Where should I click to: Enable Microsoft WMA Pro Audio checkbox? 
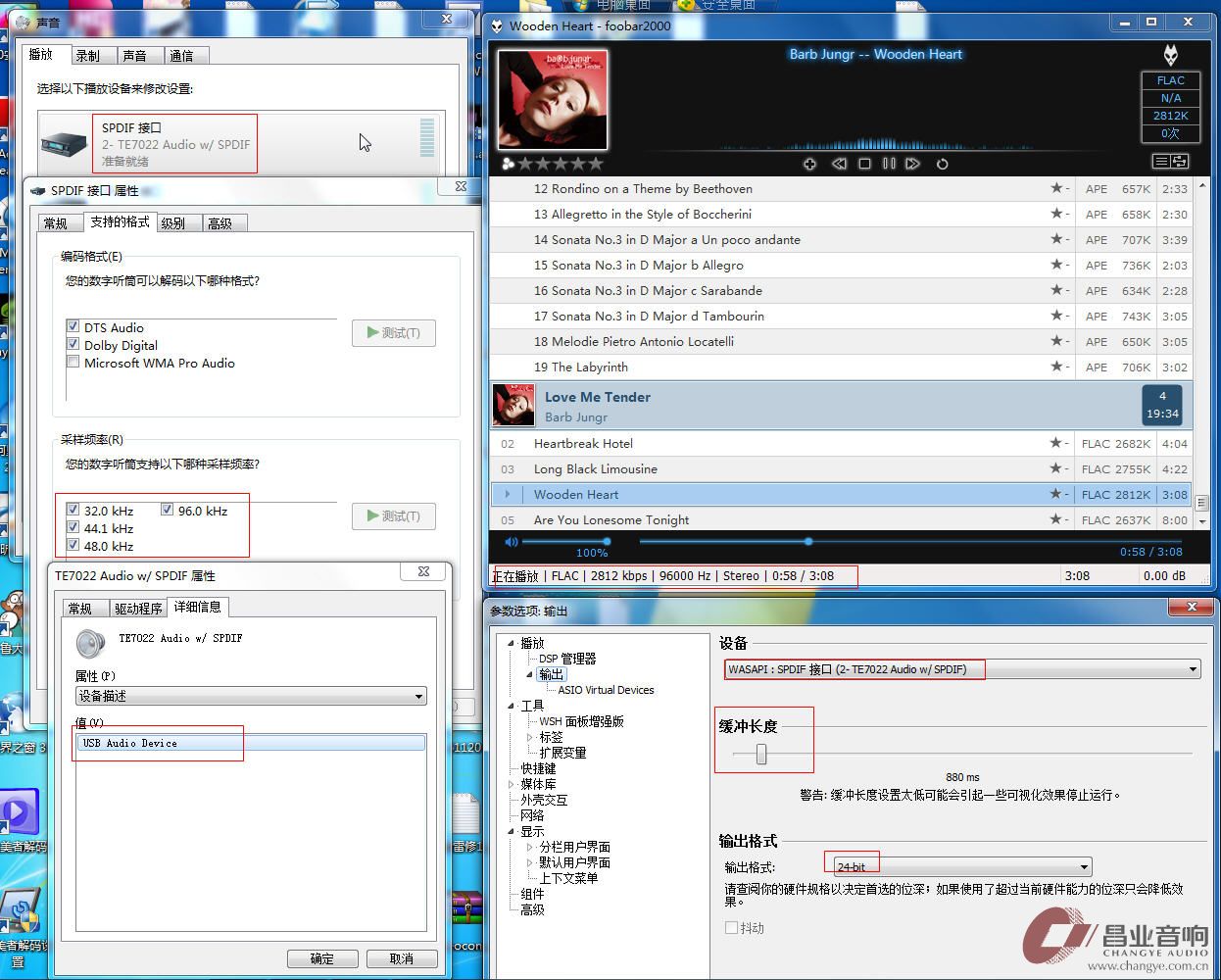pyautogui.click(x=73, y=362)
